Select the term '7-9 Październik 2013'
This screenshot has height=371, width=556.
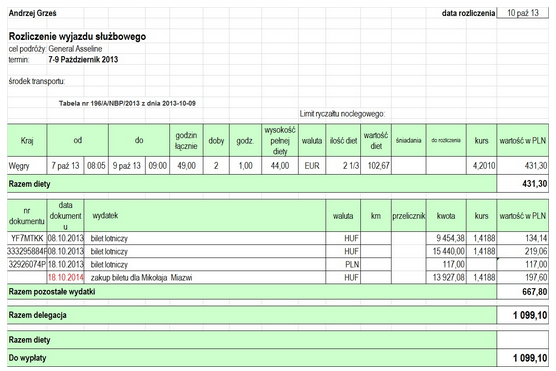click(x=83, y=60)
